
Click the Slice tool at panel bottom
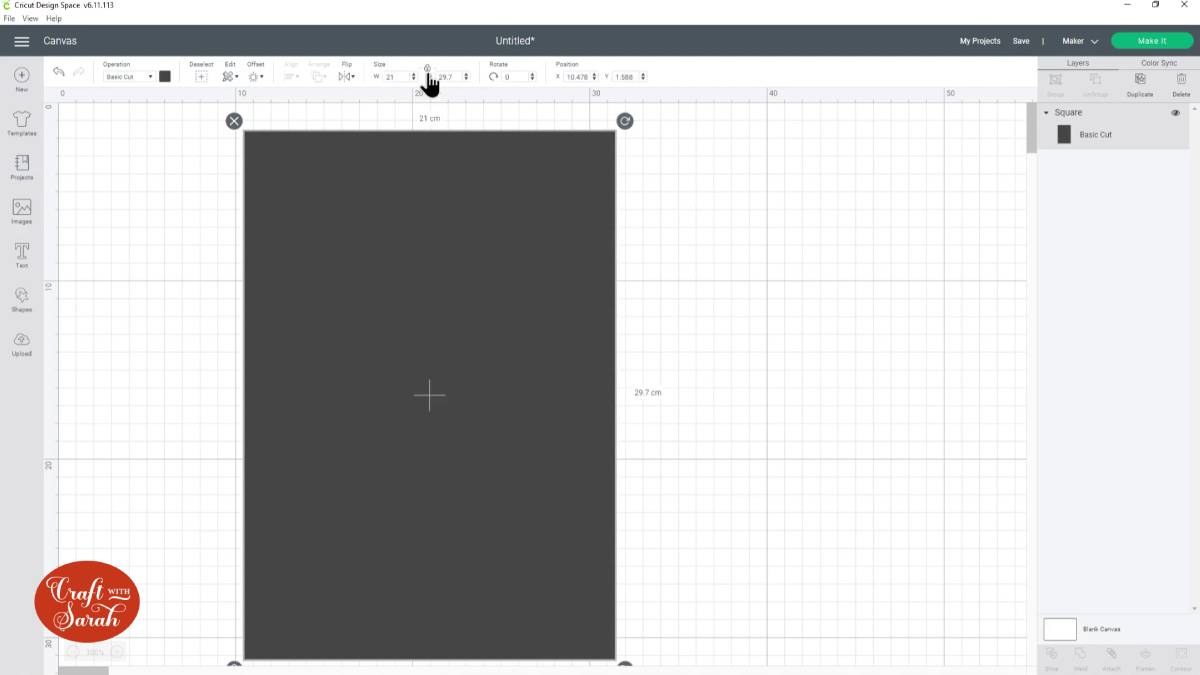pyautogui.click(x=1052, y=656)
